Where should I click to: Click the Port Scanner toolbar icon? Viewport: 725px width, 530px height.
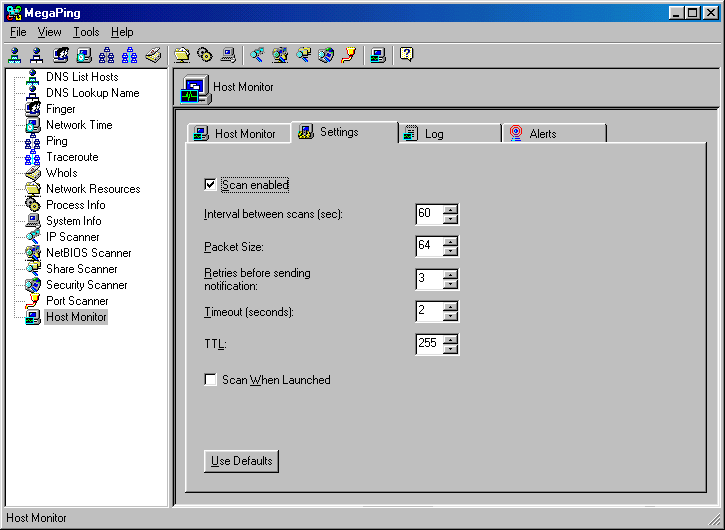[349, 55]
